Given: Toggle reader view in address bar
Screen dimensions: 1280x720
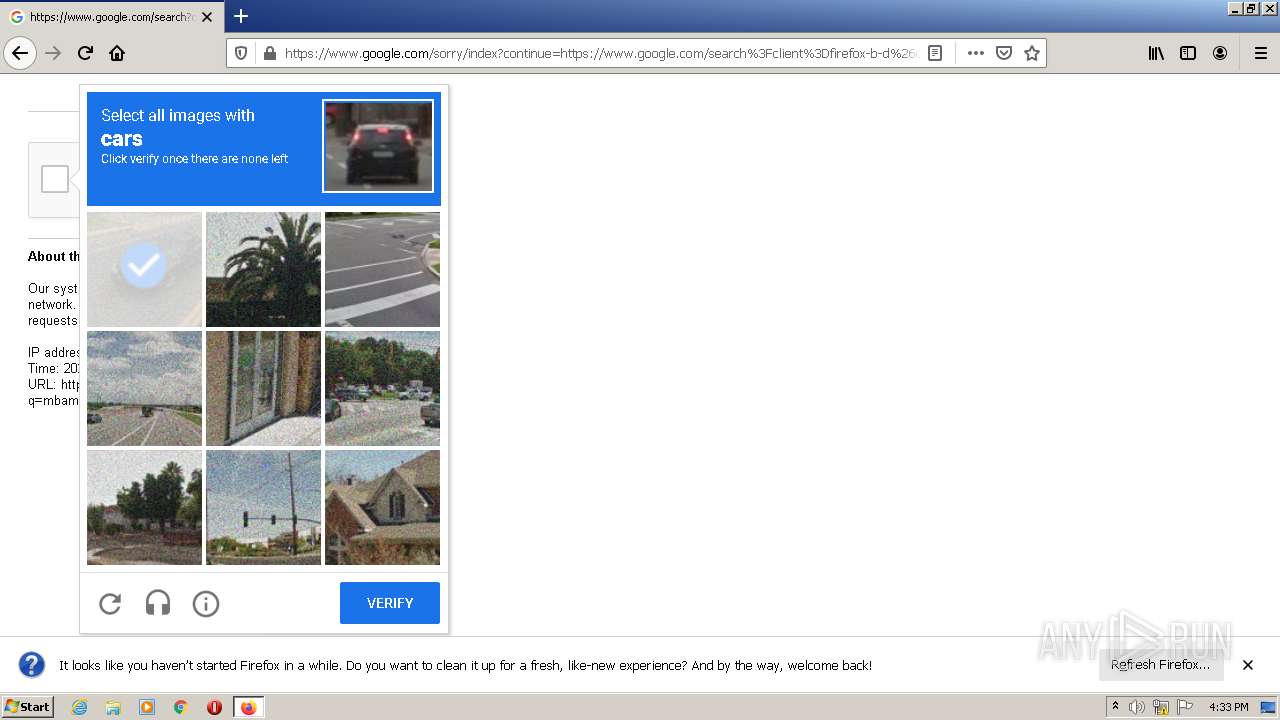Looking at the screenshot, I should pyautogui.click(x=935, y=53).
